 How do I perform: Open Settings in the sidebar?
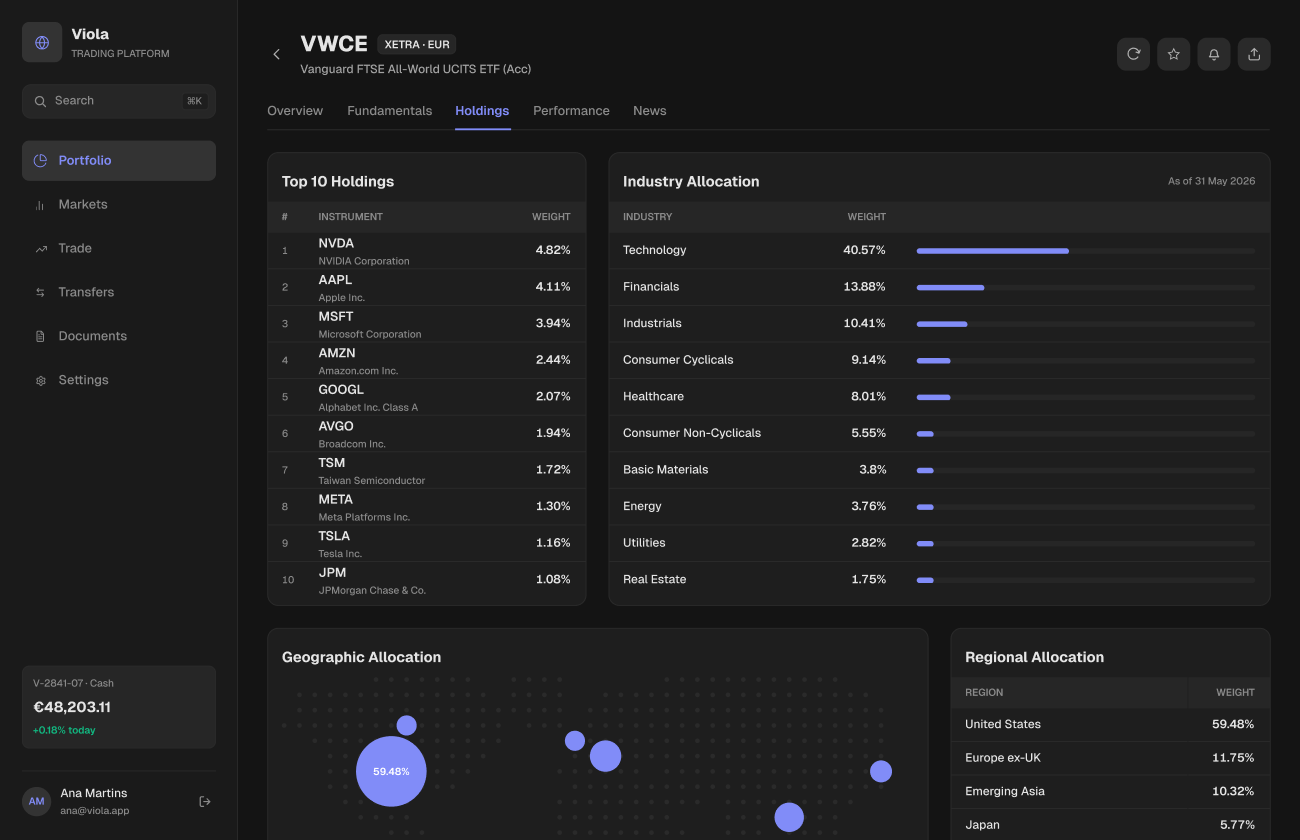(119, 381)
